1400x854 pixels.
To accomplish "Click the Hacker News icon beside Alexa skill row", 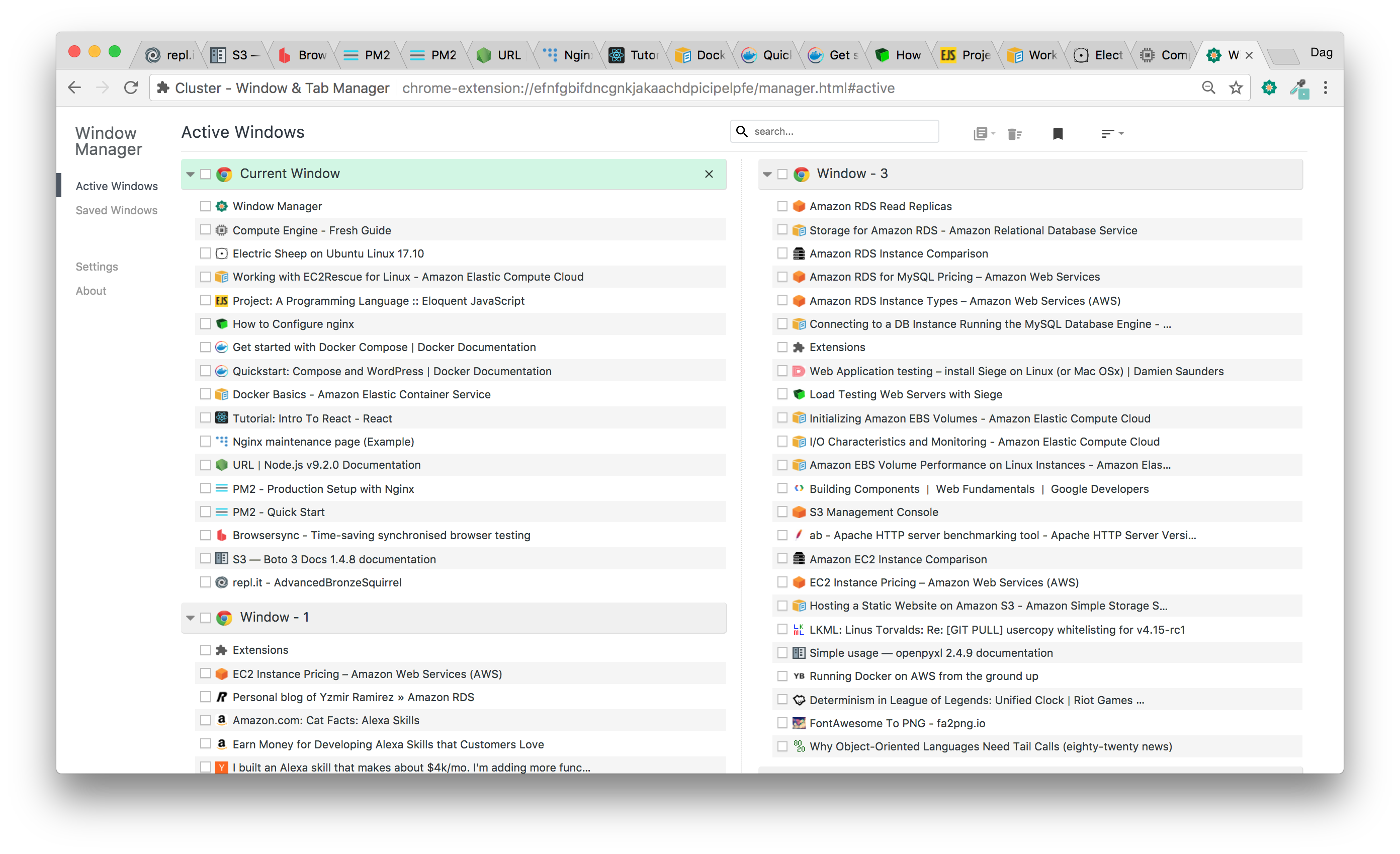I will (x=222, y=767).
